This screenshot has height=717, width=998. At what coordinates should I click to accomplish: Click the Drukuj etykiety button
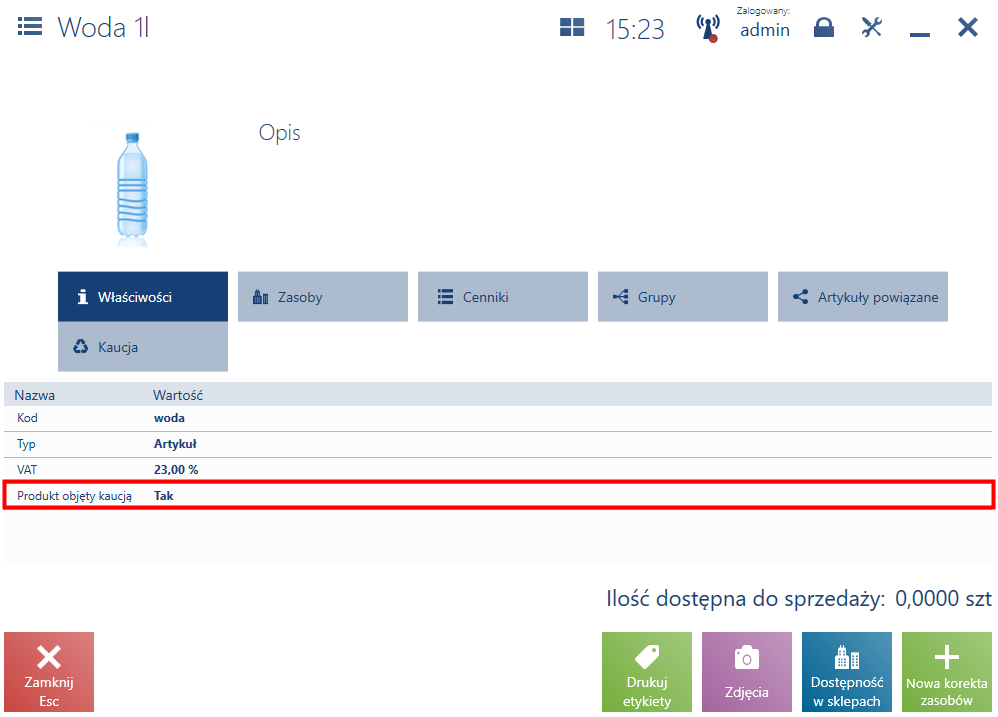tap(647, 672)
